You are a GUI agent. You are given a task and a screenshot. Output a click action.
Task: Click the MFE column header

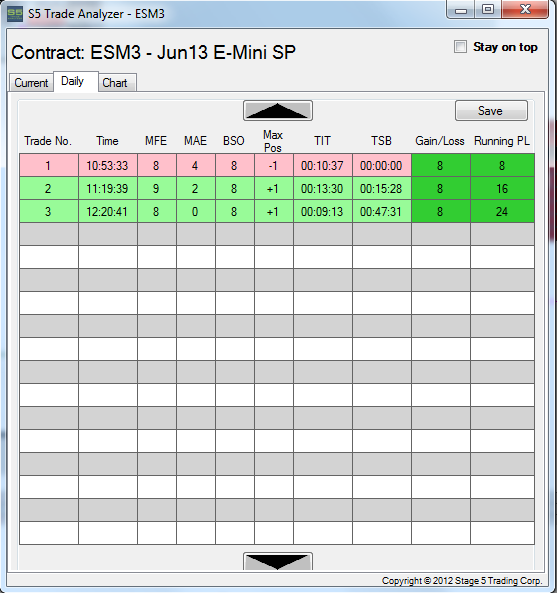tap(156, 141)
